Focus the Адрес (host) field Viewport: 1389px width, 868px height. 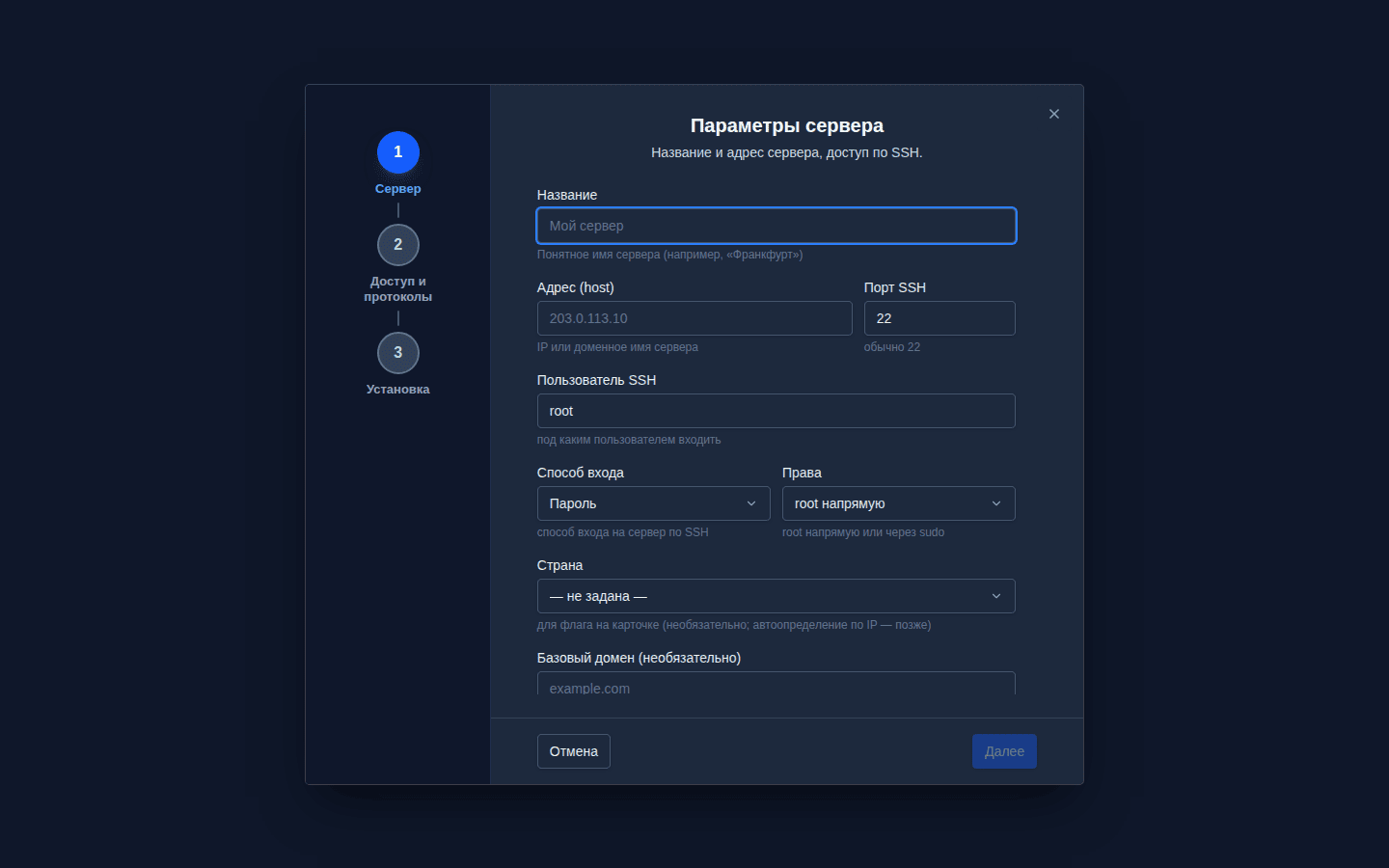[x=694, y=318]
